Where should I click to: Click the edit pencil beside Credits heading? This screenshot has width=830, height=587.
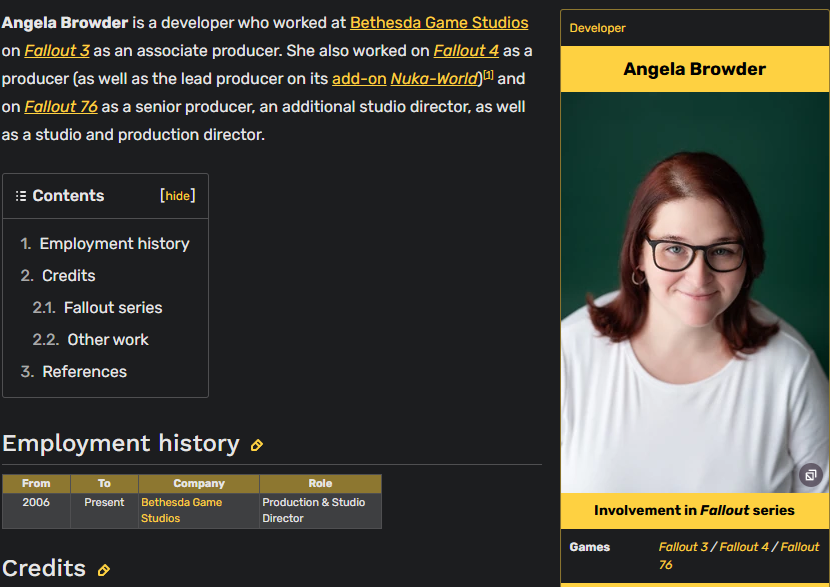coord(104,570)
